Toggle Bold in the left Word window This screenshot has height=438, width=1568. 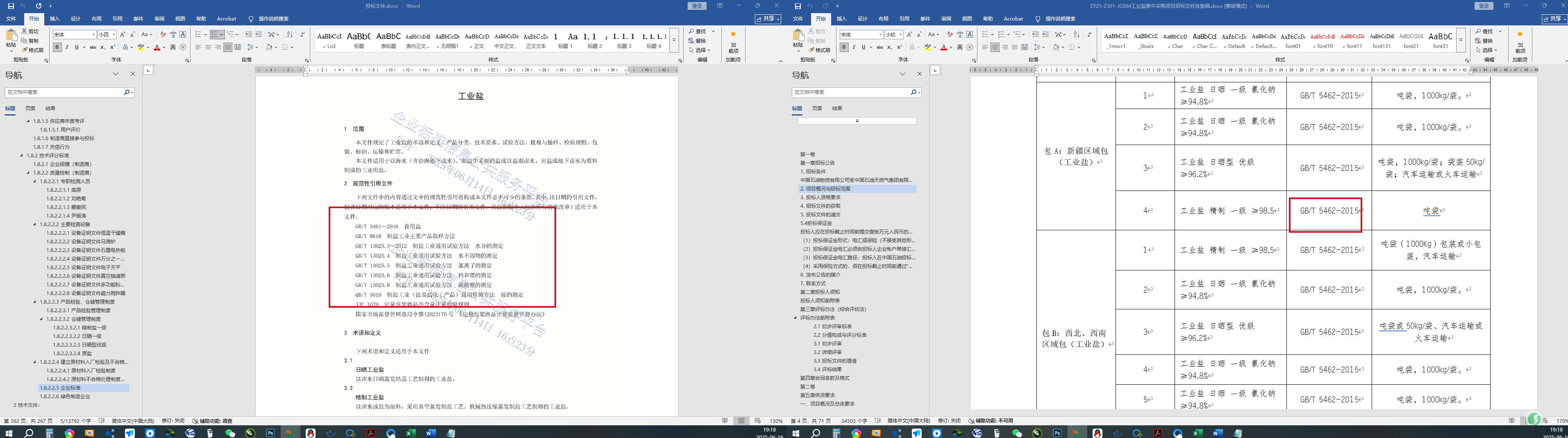point(57,47)
